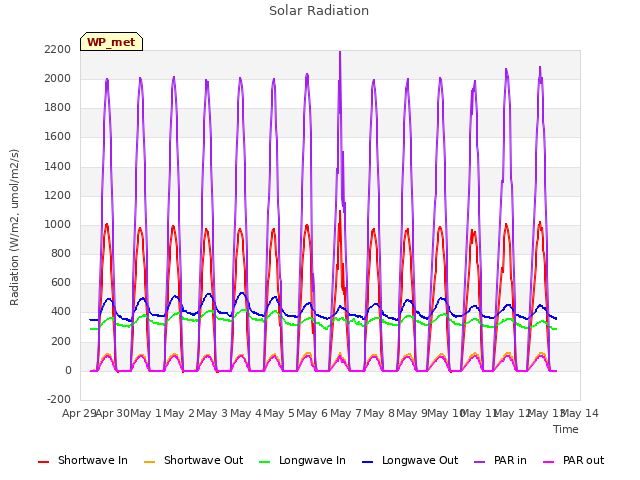This screenshot has width=640, height=480.
Task: Click the red Shortwave In legend swatch
Action: pos(43,462)
